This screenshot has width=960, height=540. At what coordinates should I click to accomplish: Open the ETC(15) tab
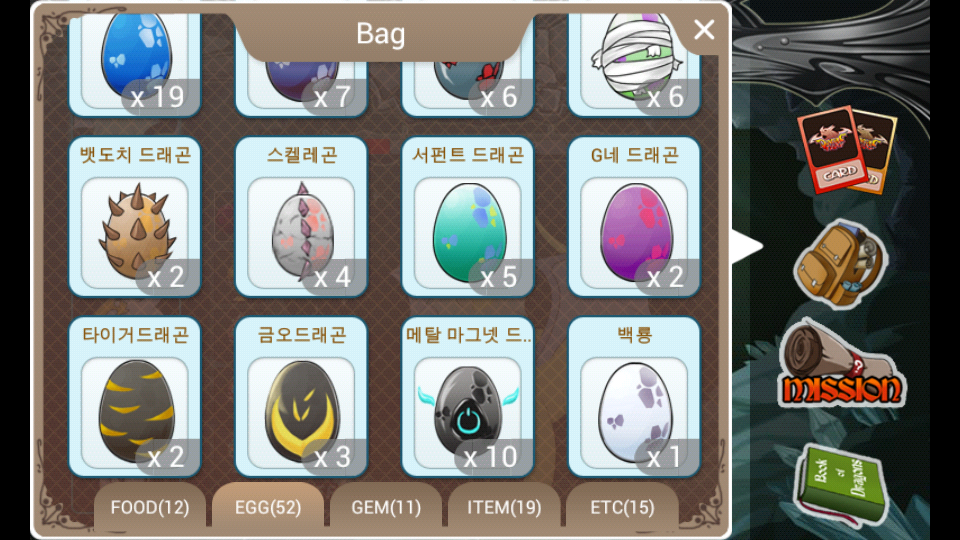(623, 506)
